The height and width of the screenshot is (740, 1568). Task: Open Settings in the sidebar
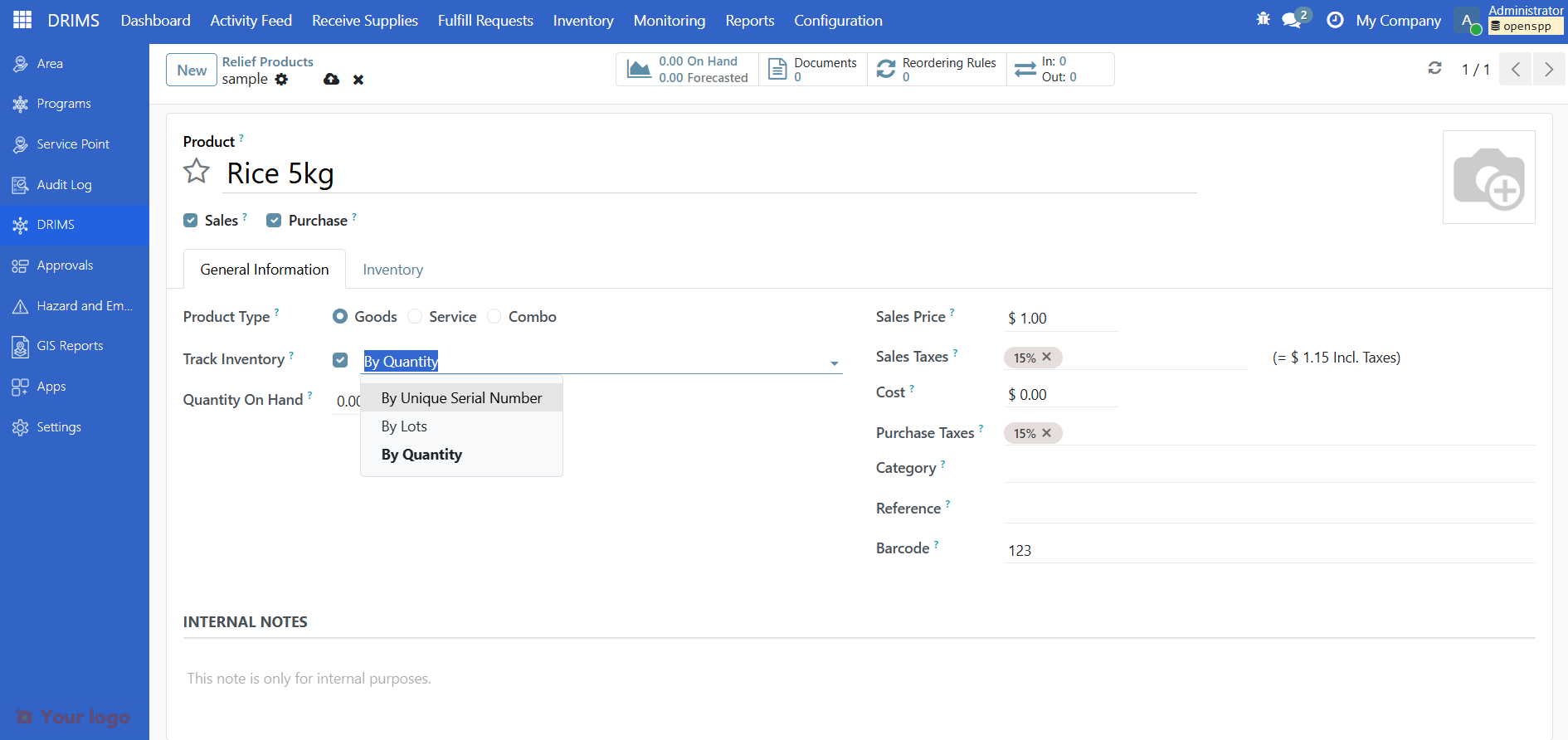[x=75, y=427]
